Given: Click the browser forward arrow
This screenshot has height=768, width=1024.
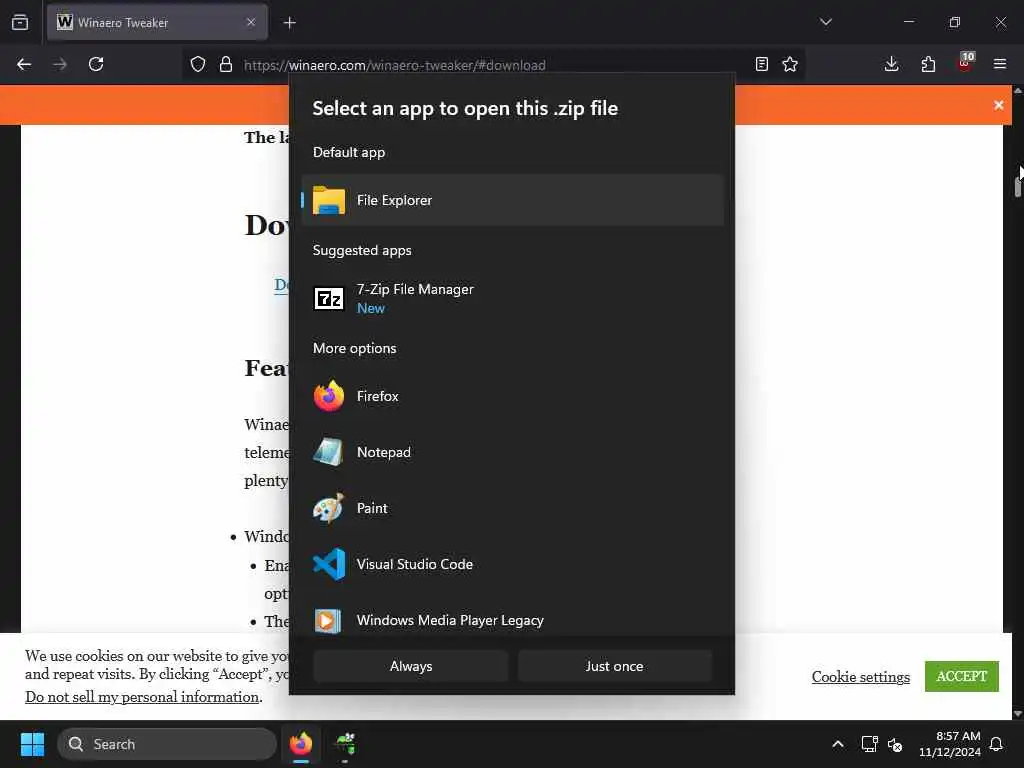Looking at the screenshot, I should 60,64.
